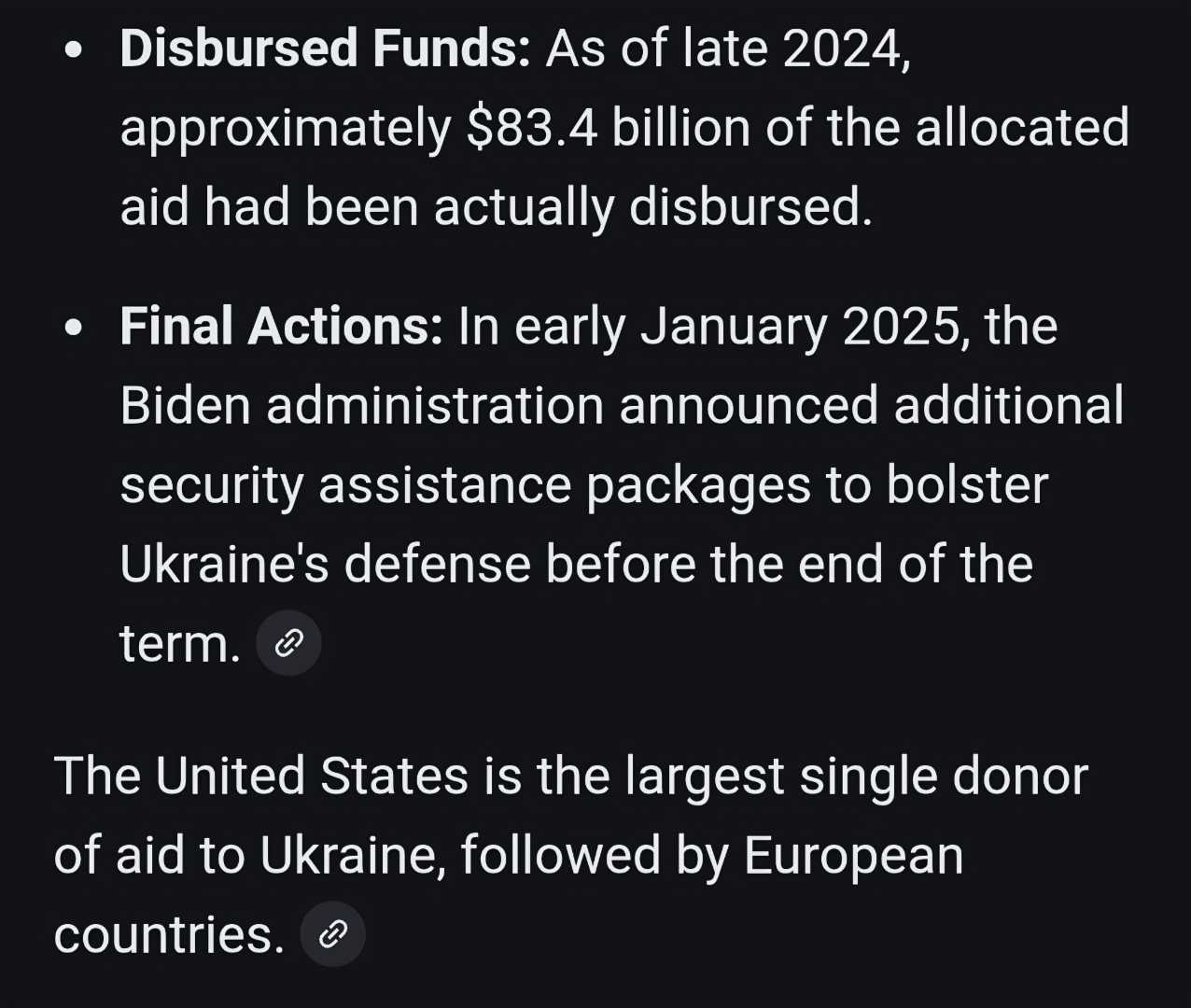Viewport: 1191px width, 1008px height.
Task: Click the word "countries." in the last paragraph
Action: click(x=169, y=934)
